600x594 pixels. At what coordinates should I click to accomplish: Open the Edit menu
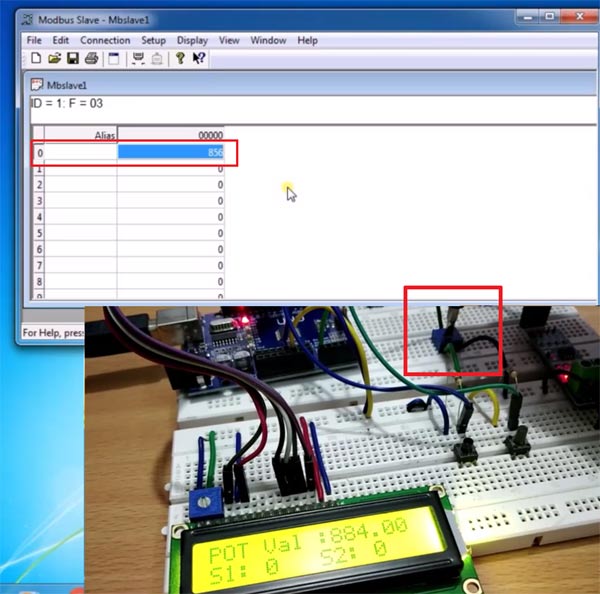(x=60, y=40)
